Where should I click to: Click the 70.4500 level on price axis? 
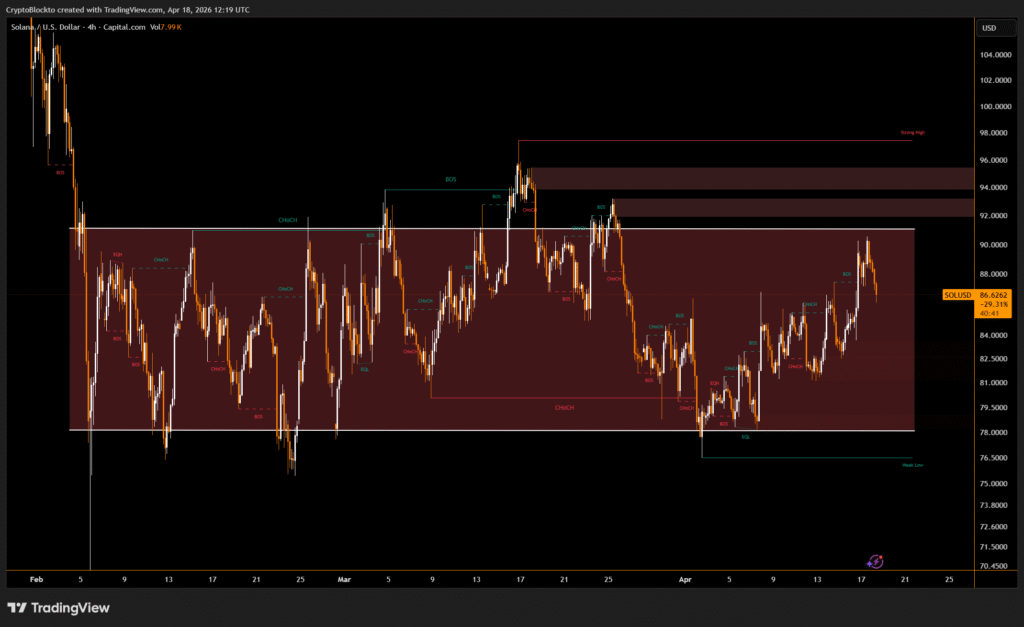coord(993,565)
